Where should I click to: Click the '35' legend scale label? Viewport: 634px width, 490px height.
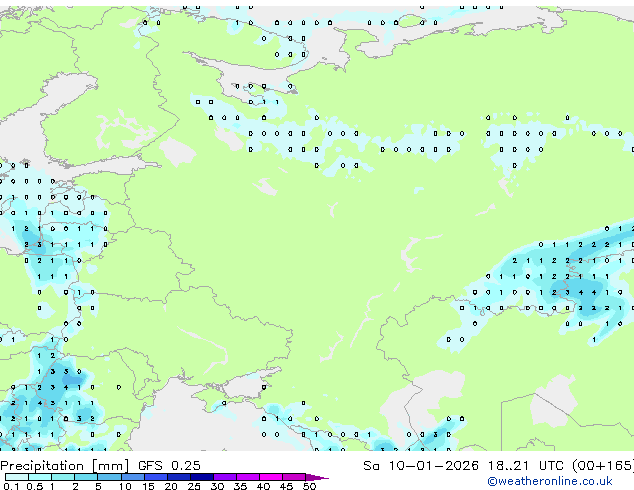pos(240,486)
